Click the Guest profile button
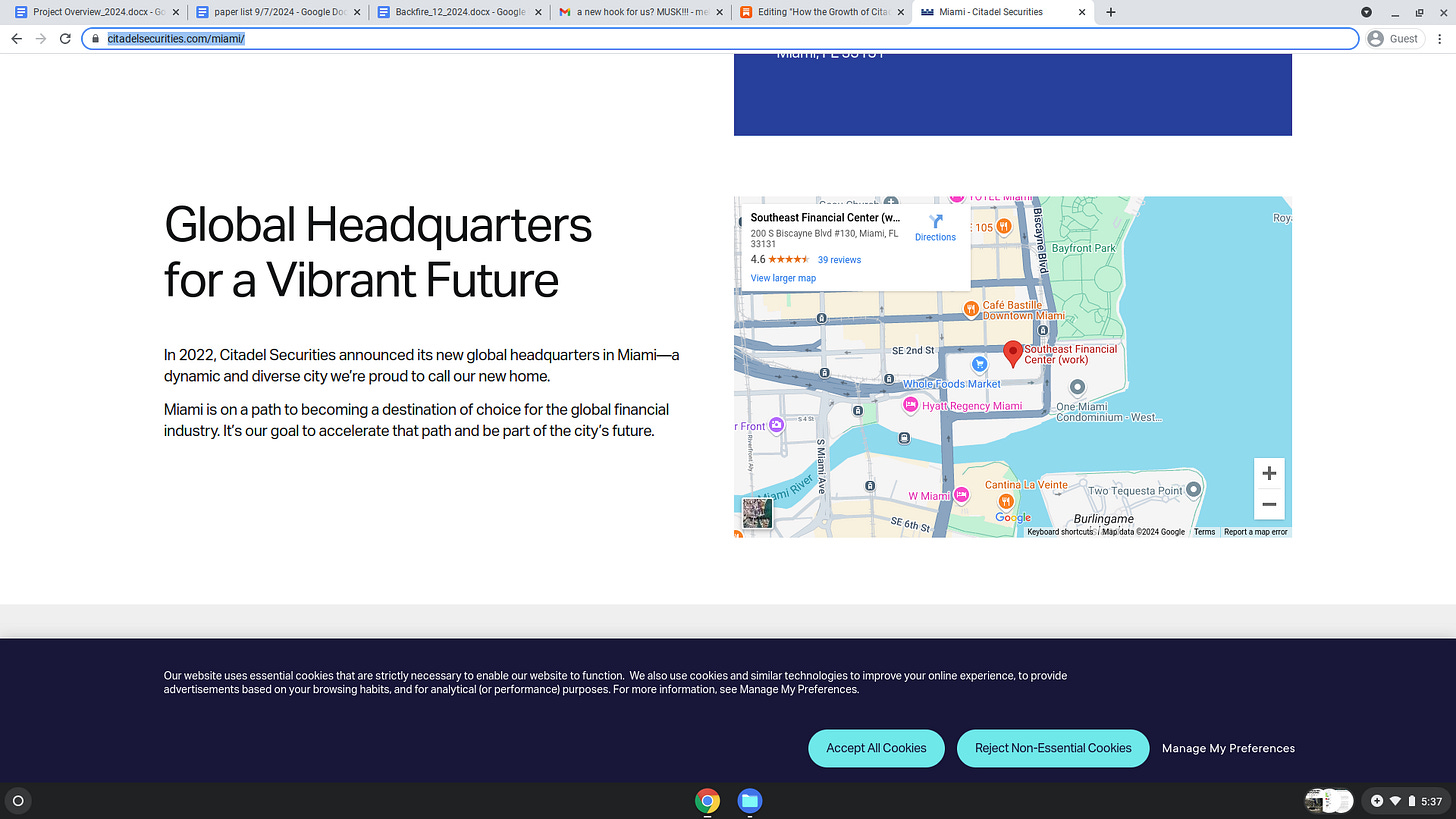 tap(1393, 39)
